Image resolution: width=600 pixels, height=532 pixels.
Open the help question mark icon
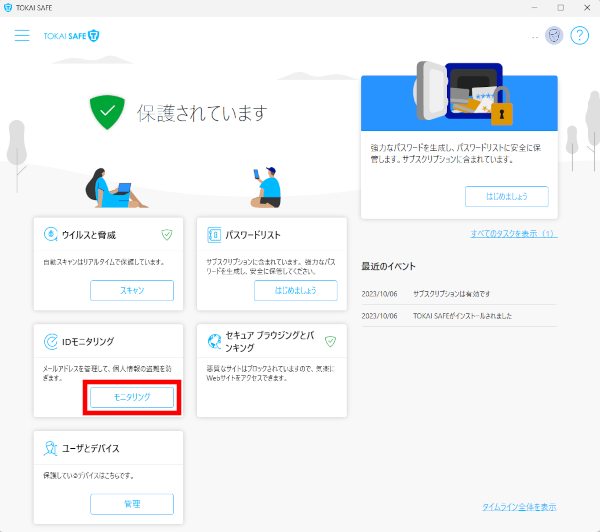click(x=579, y=36)
